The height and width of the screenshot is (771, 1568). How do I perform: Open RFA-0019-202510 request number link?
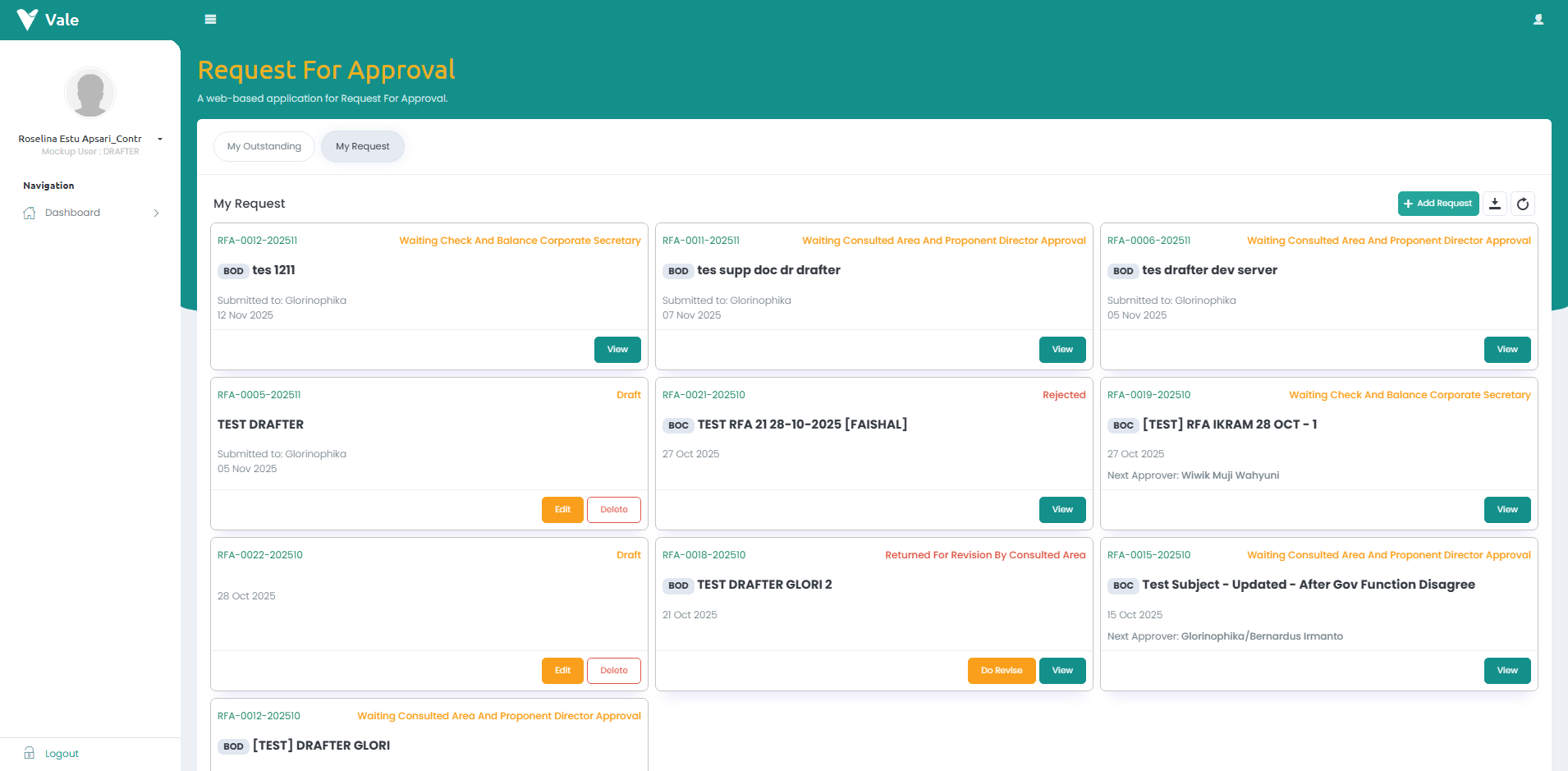point(1148,395)
